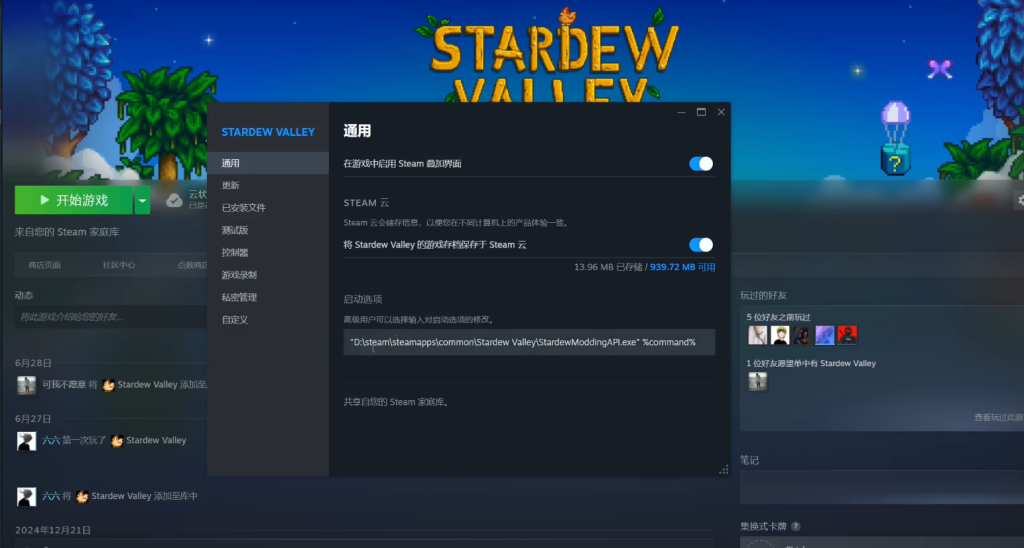Click the red-and-black friend avatar
The width and height of the screenshot is (1024, 548).
pos(847,335)
